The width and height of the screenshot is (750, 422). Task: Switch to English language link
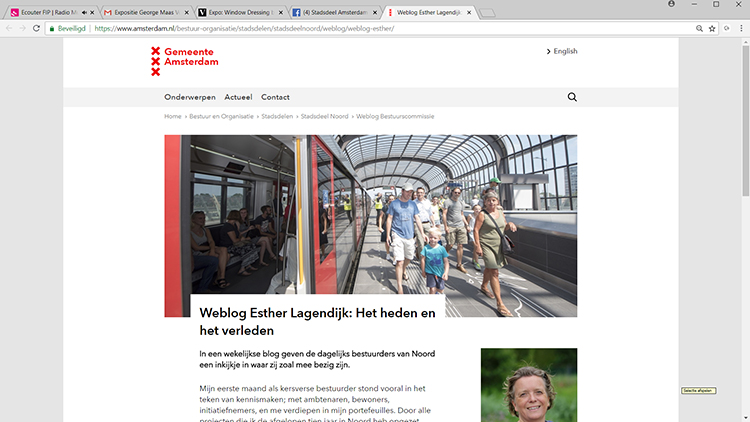click(x=562, y=51)
